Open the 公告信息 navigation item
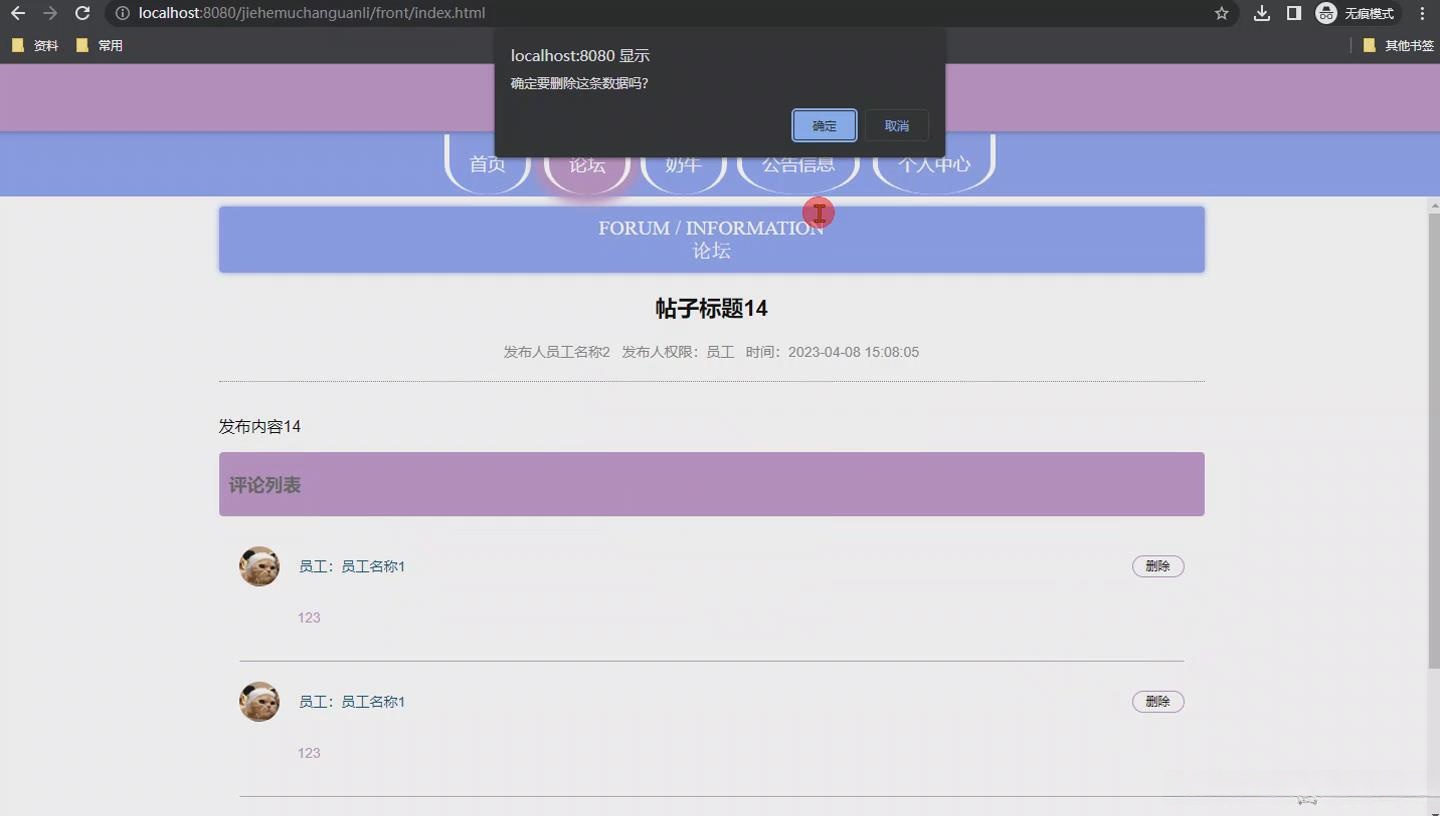 click(x=798, y=164)
